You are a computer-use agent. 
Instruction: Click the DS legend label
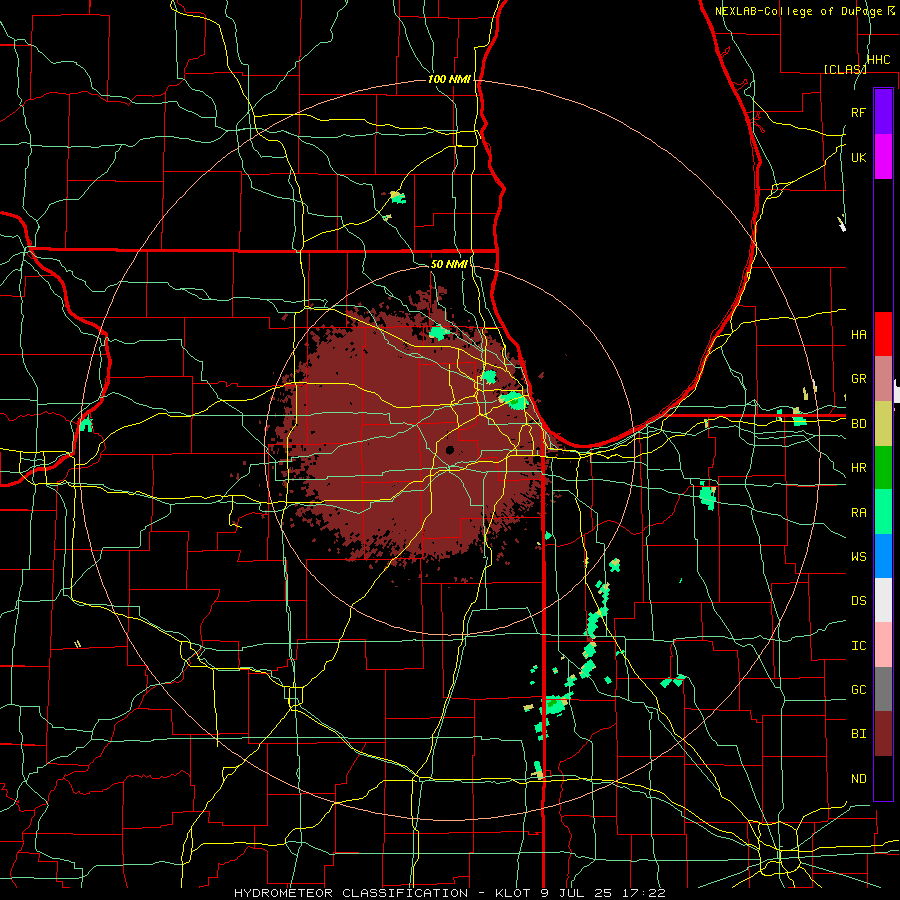click(x=858, y=601)
